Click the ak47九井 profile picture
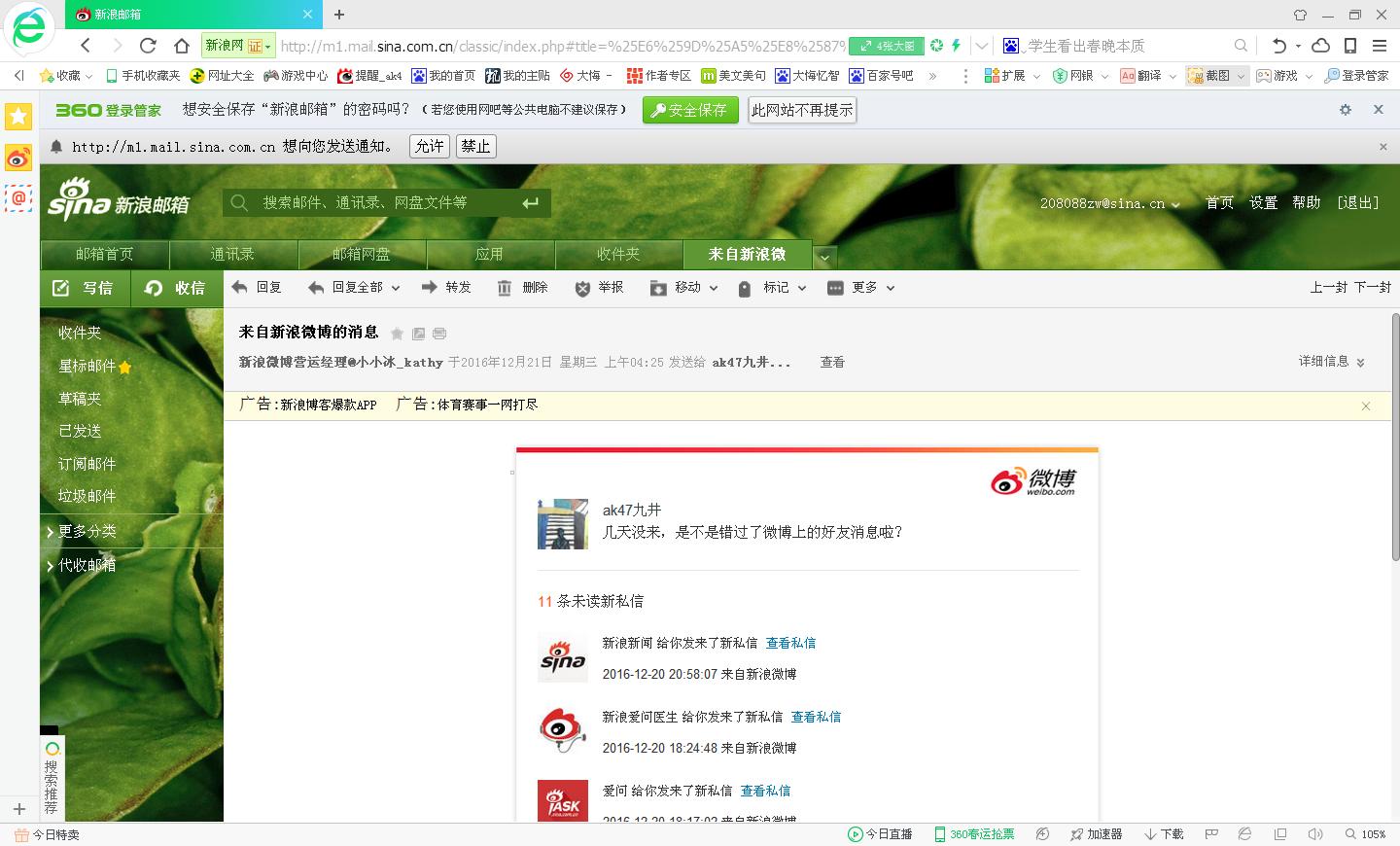Image resolution: width=1400 pixels, height=846 pixels. (x=563, y=524)
